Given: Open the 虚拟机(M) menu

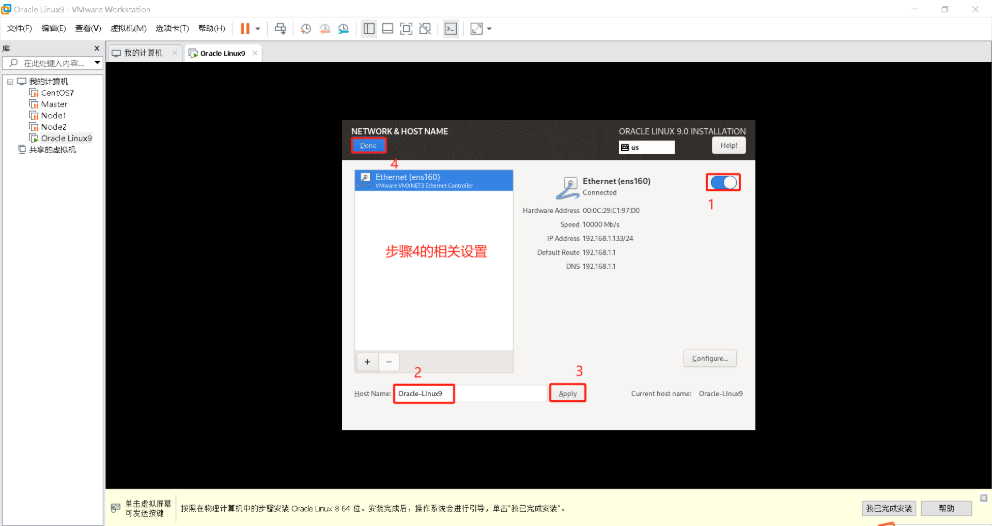Looking at the screenshot, I should tap(128, 28).
